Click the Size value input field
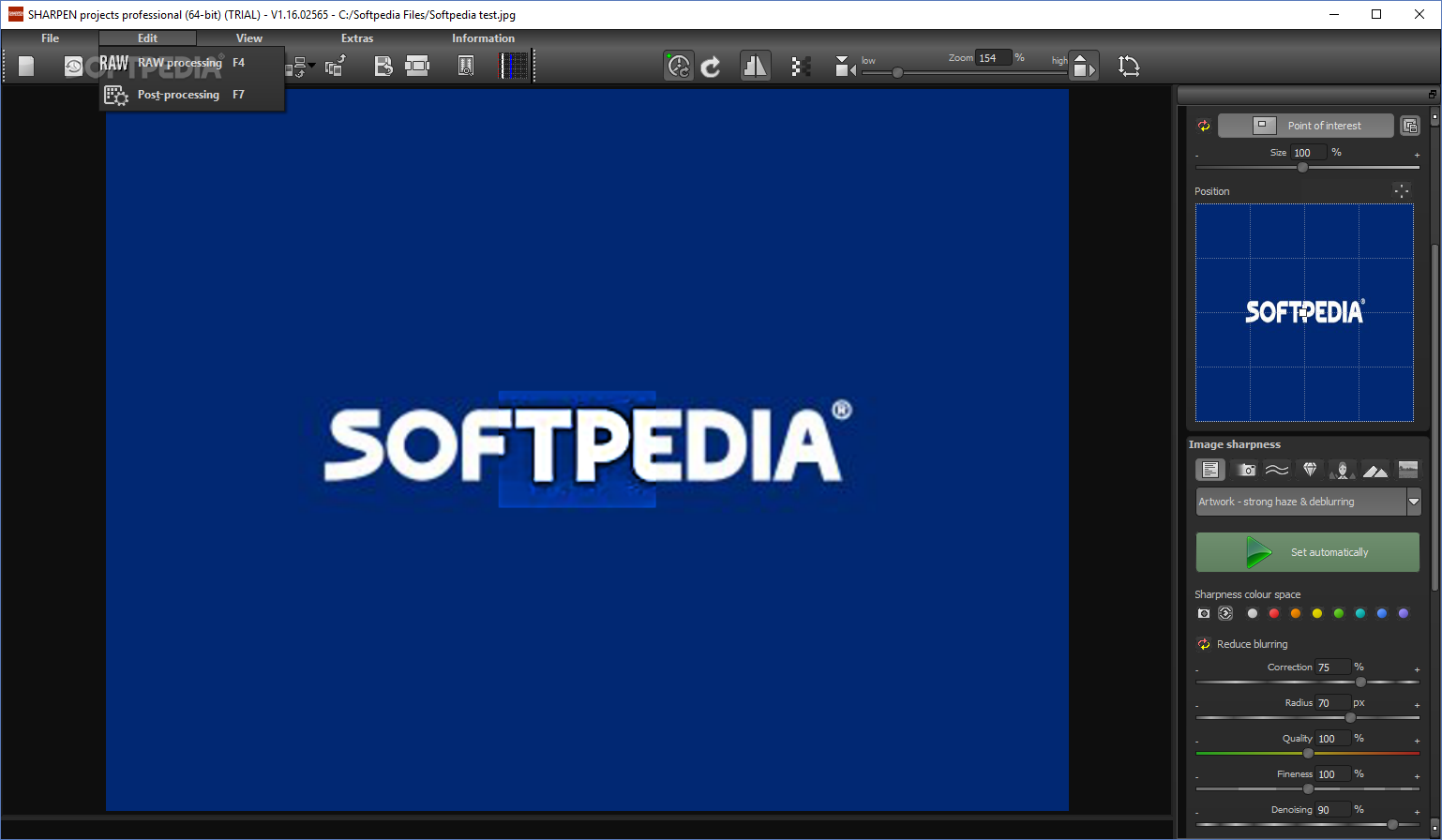Image resolution: width=1442 pixels, height=840 pixels. [1309, 153]
